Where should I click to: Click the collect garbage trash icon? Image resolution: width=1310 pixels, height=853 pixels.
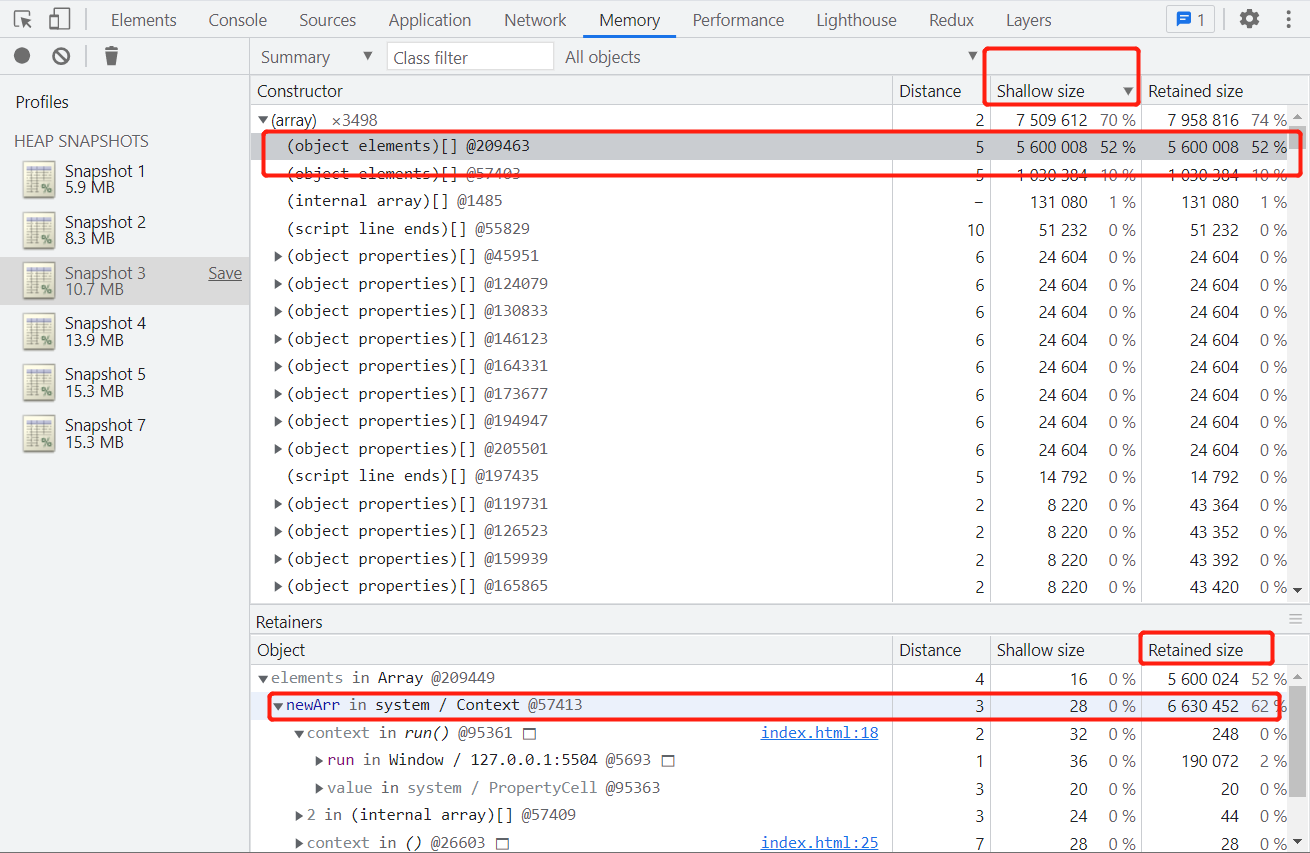pyautogui.click(x=111, y=57)
